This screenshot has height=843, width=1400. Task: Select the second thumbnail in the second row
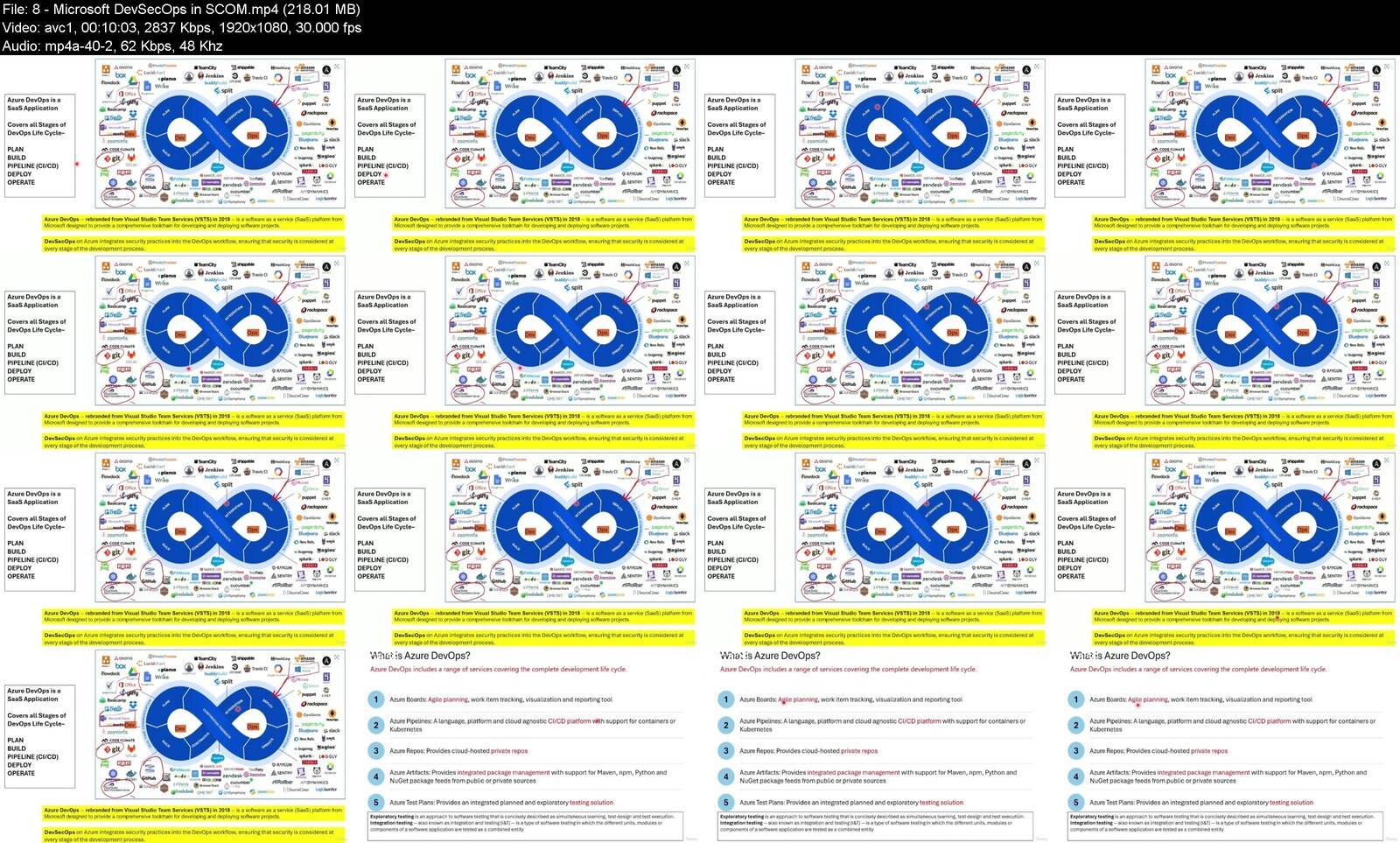[x=525, y=353]
